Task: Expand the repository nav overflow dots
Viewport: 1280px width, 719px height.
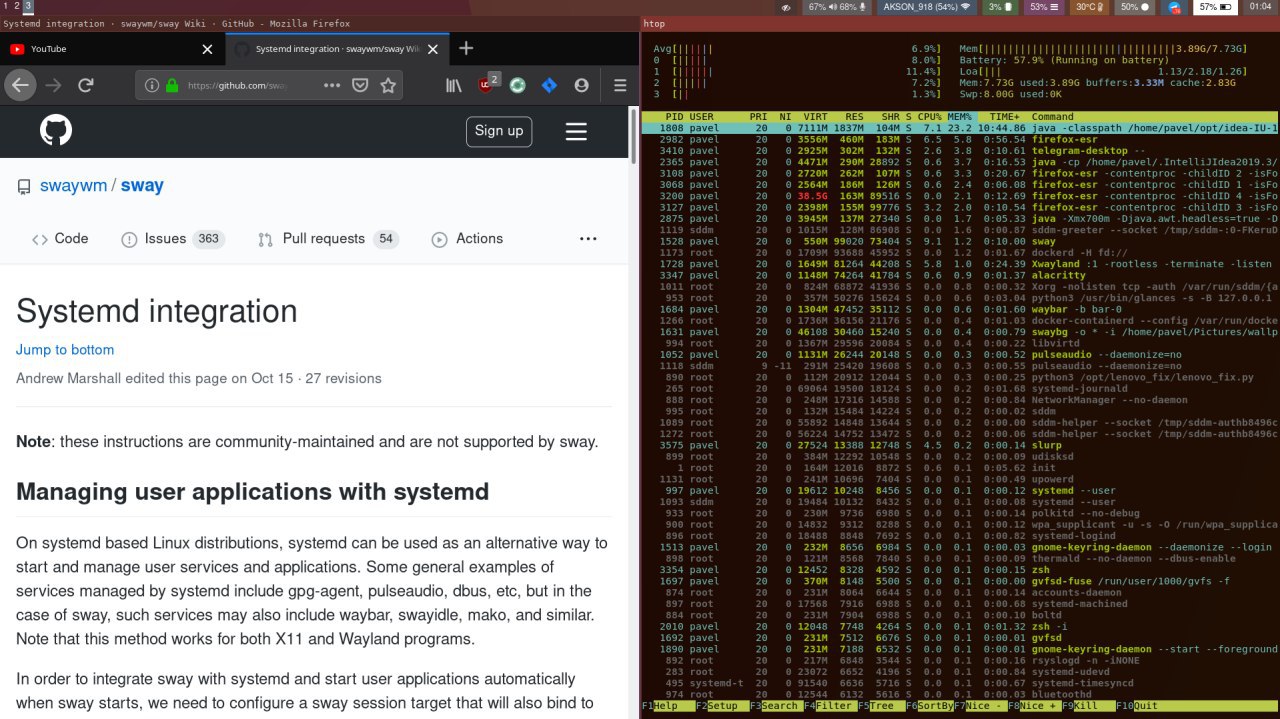Action: (588, 239)
